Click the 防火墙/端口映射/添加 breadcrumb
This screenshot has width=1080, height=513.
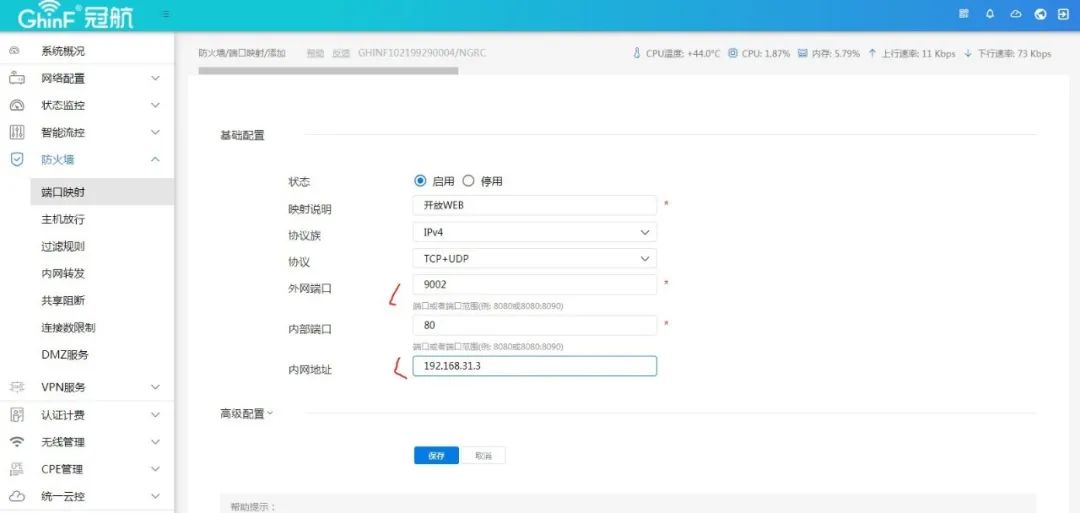coord(242,53)
